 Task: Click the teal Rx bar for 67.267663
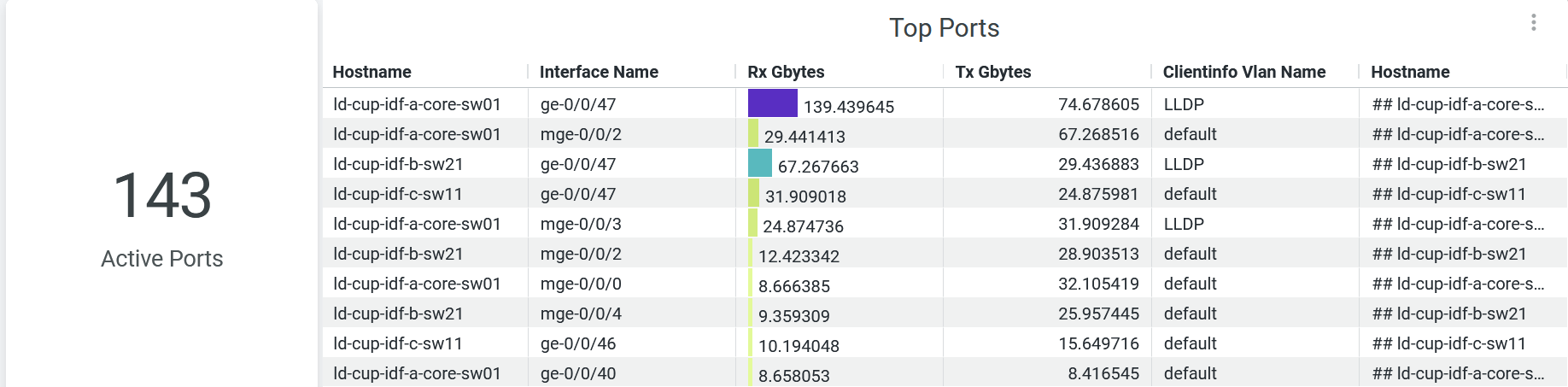pyautogui.click(x=759, y=163)
